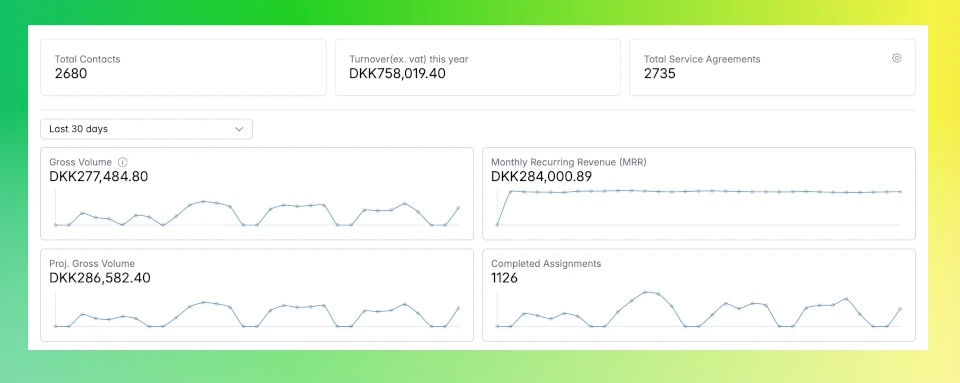Click the 2680 total contacts number
This screenshot has height=383, width=960.
(x=71, y=74)
